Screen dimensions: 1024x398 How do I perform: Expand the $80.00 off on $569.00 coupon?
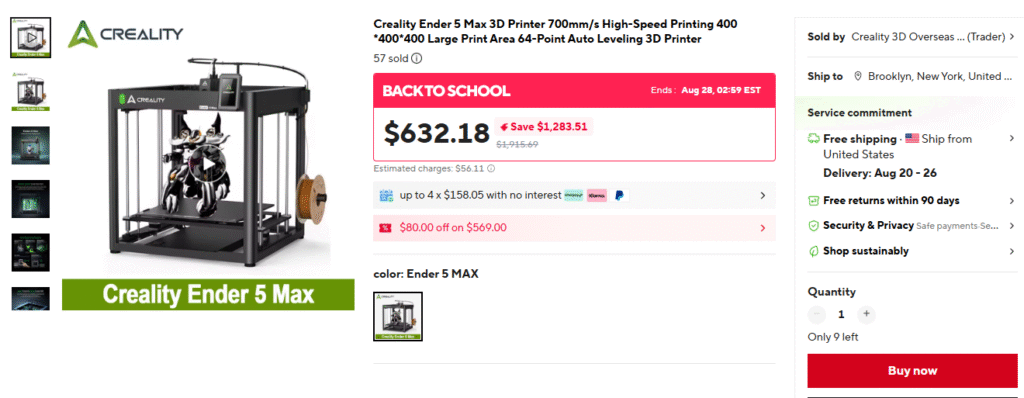574,228
